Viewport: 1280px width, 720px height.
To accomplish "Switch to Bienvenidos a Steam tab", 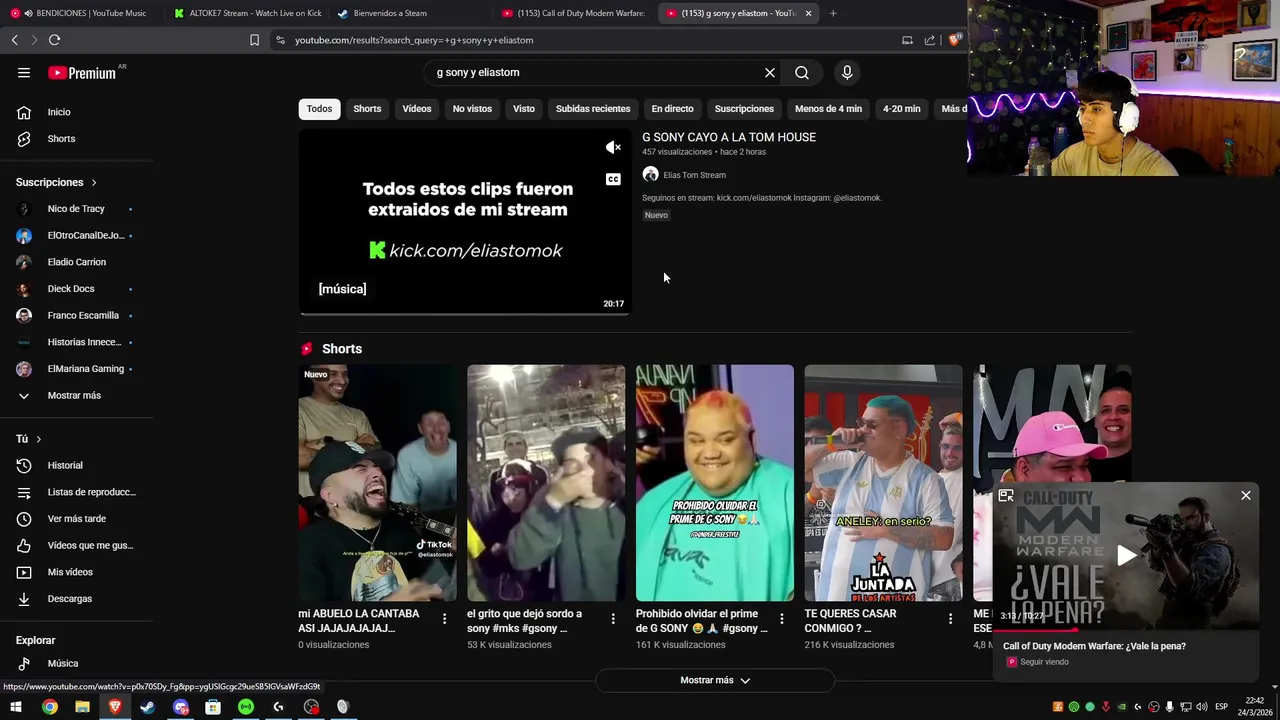I will click(410, 13).
